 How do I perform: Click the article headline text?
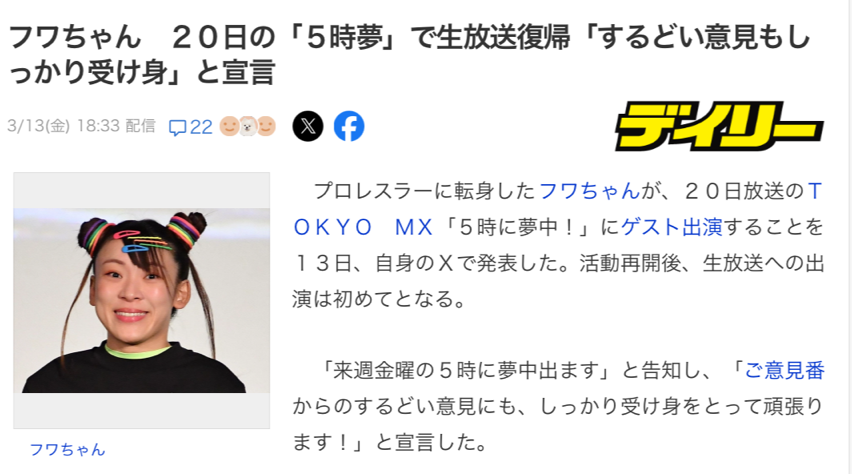click(410, 55)
